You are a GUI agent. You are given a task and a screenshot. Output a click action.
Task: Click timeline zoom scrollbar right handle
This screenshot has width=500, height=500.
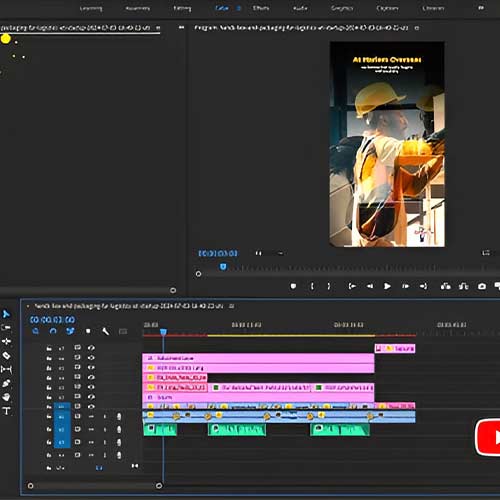[159, 485]
